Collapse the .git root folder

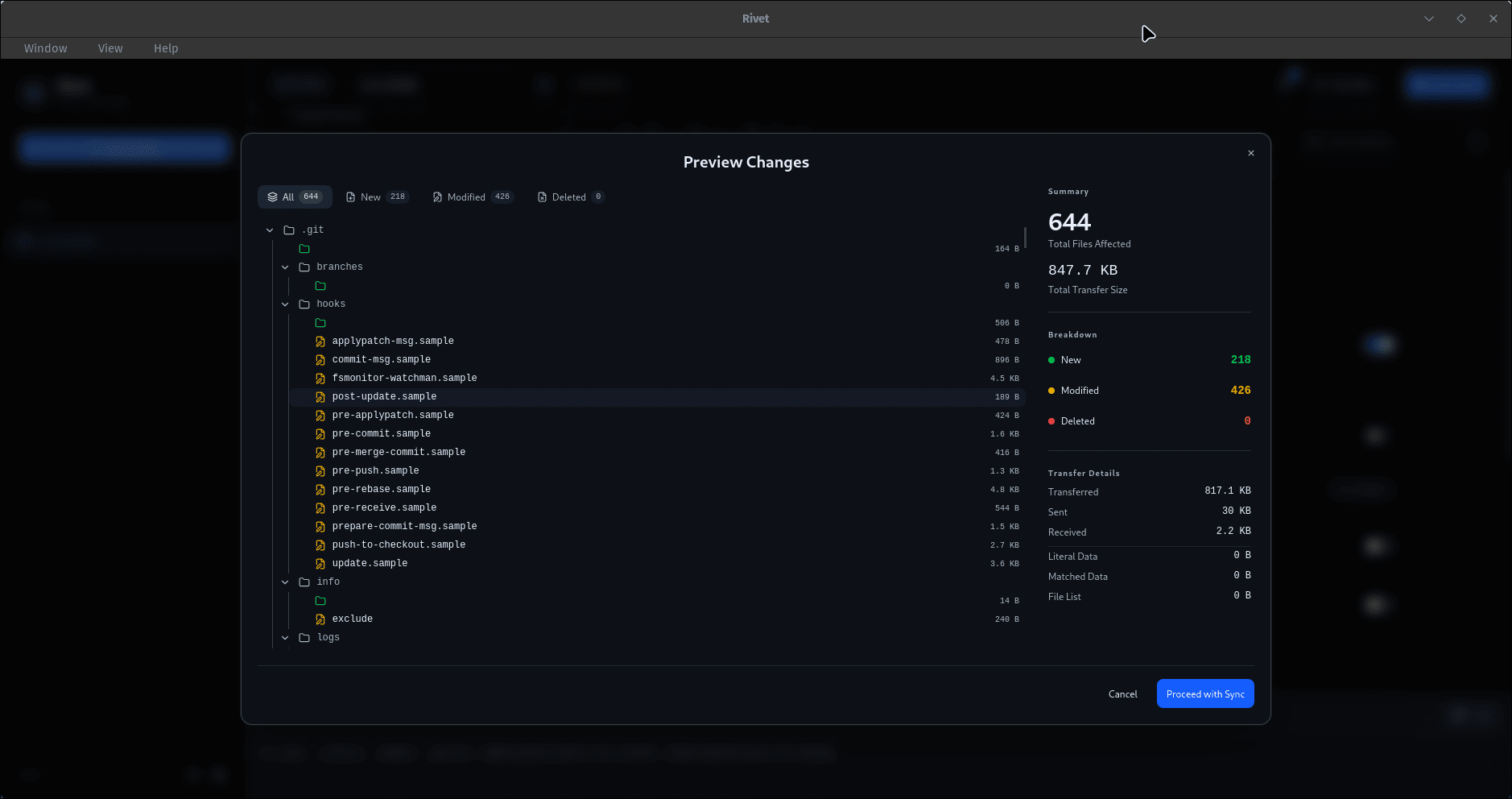click(270, 230)
